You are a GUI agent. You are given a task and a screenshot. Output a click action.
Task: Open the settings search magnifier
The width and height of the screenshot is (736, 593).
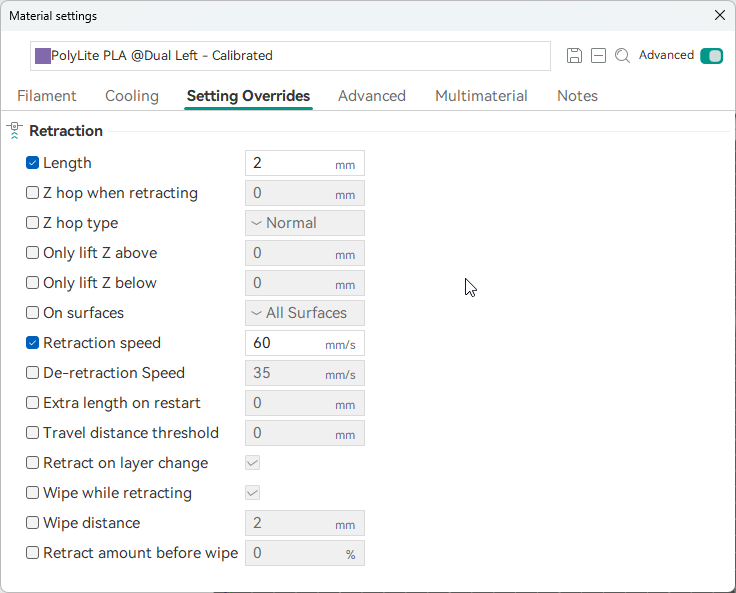(x=622, y=56)
